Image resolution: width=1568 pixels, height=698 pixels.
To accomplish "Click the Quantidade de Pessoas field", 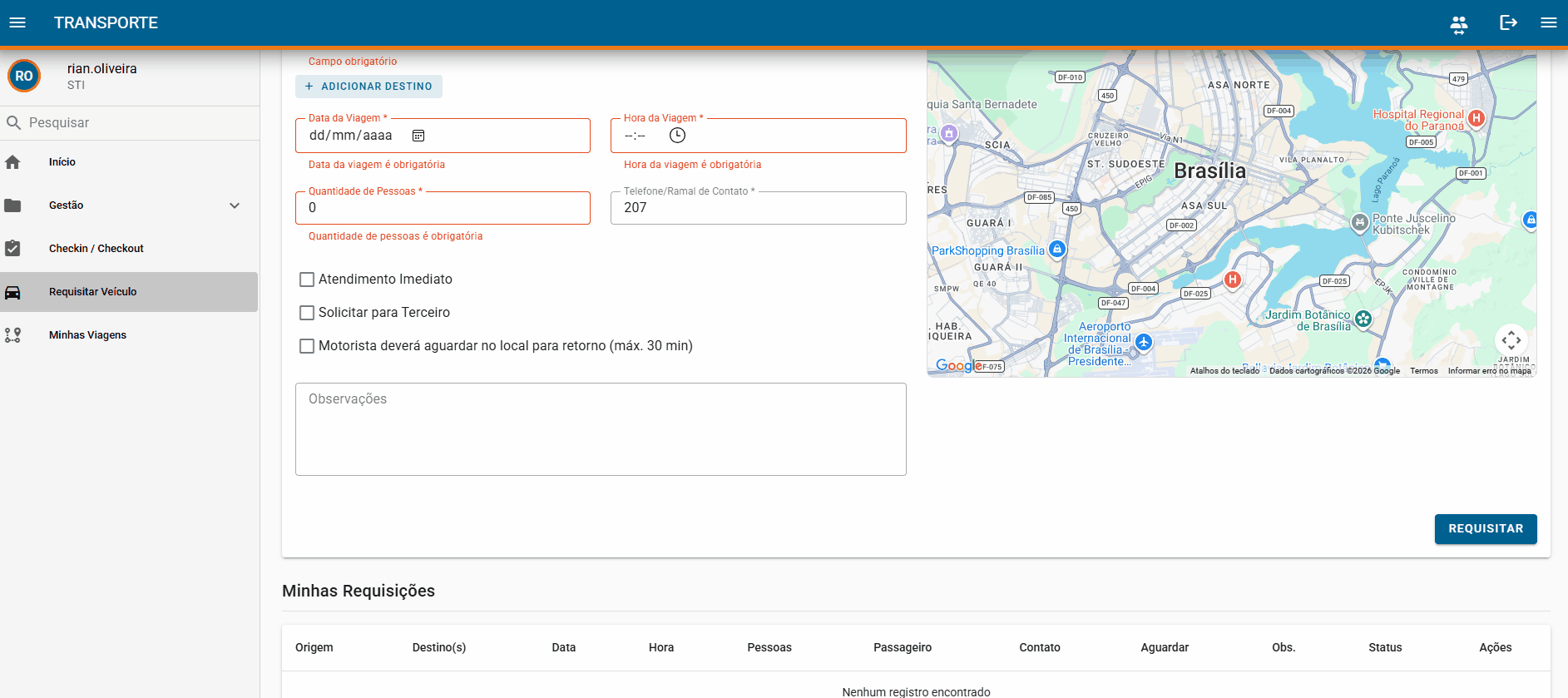I will point(443,208).
